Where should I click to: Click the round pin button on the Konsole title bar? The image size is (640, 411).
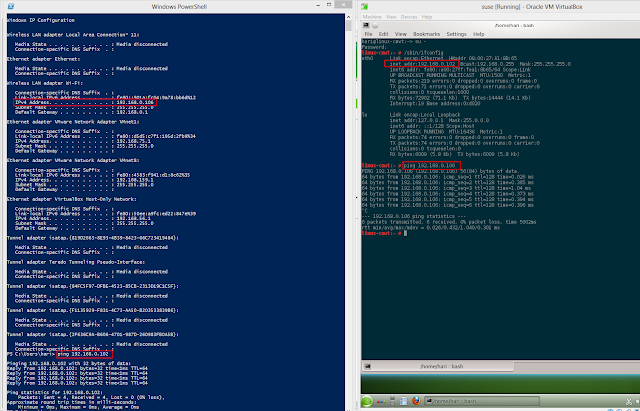click(374, 25)
